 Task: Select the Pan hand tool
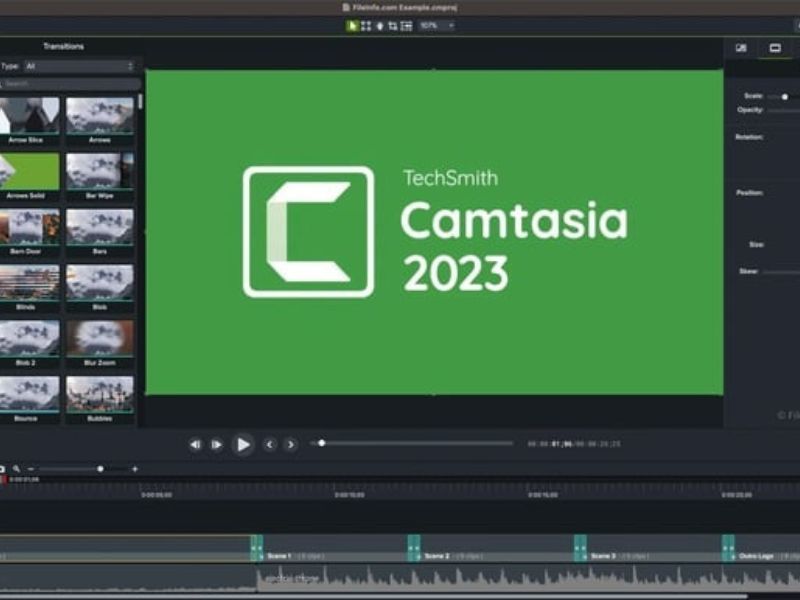click(x=380, y=26)
